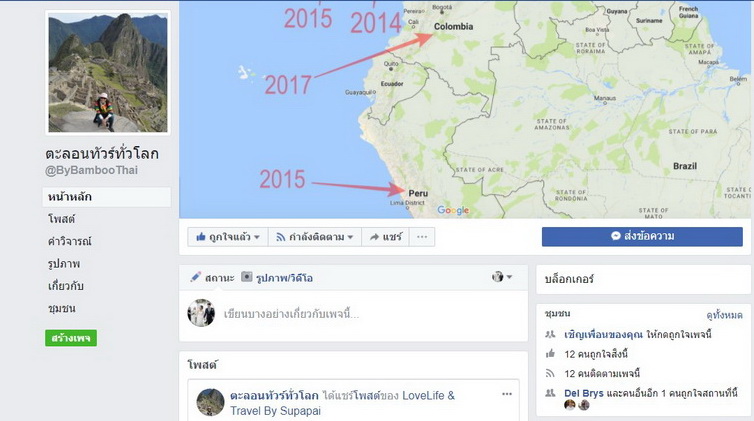Image resolution: width=754 pixels, height=421 pixels.
Task: Click the camera รูปภาพ/วิดีโอ icon
Action: [x=247, y=277]
